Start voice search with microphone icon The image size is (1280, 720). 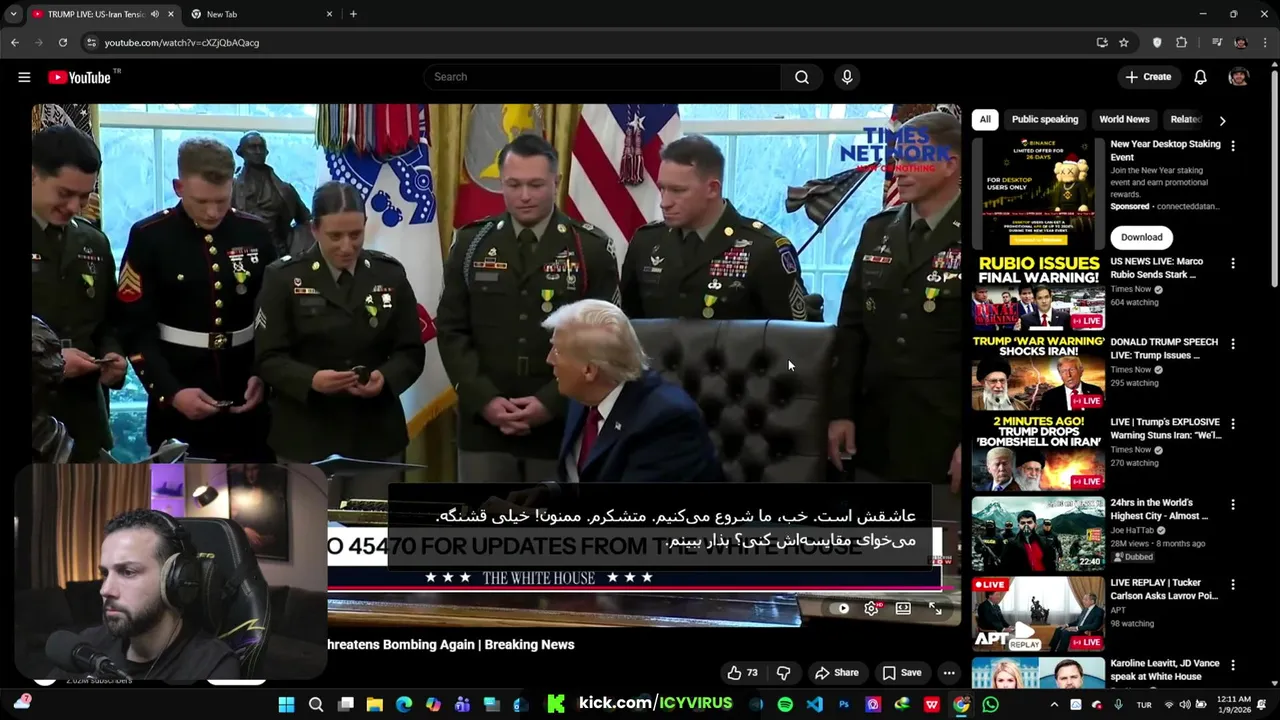point(847,77)
